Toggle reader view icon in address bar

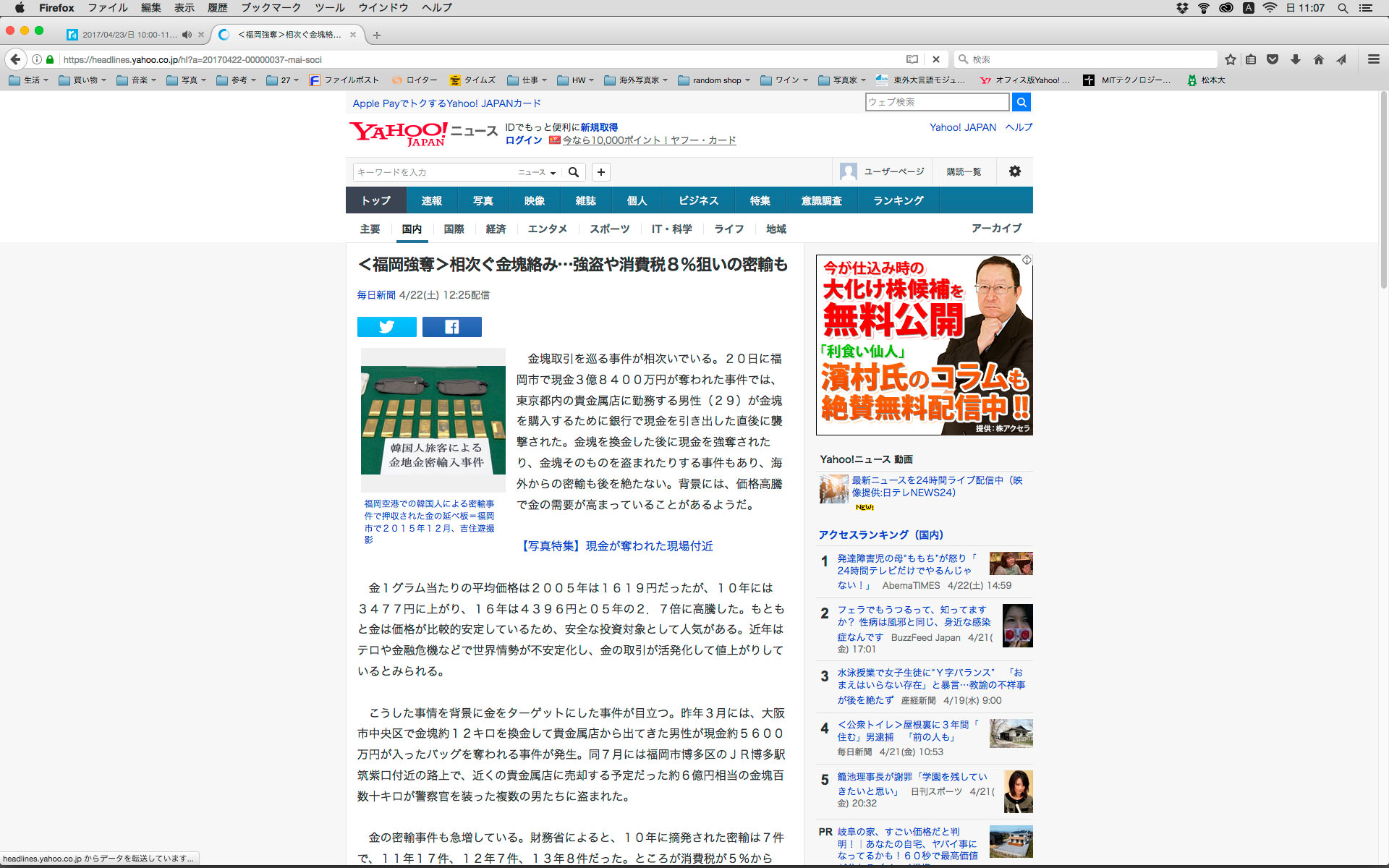(x=912, y=59)
